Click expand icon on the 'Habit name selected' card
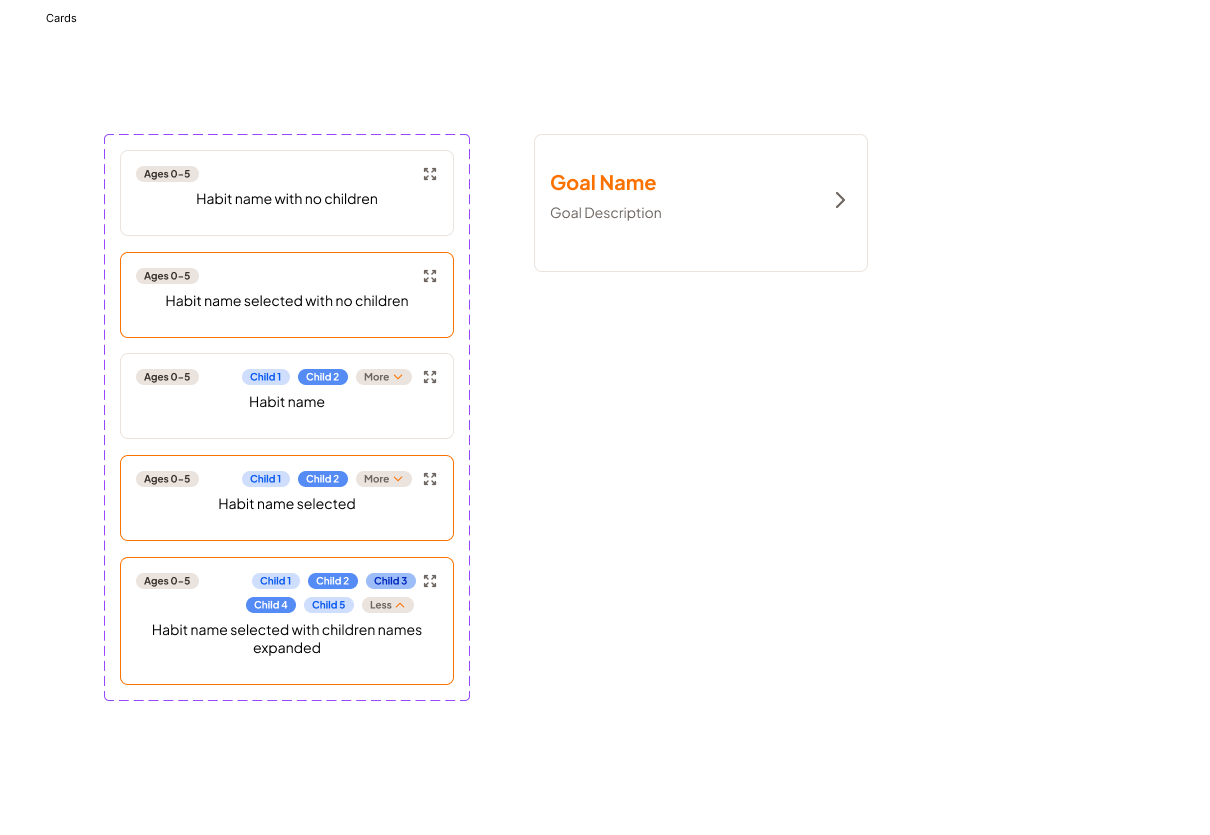Viewport: 1210px width, 835px height. point(430,479)
